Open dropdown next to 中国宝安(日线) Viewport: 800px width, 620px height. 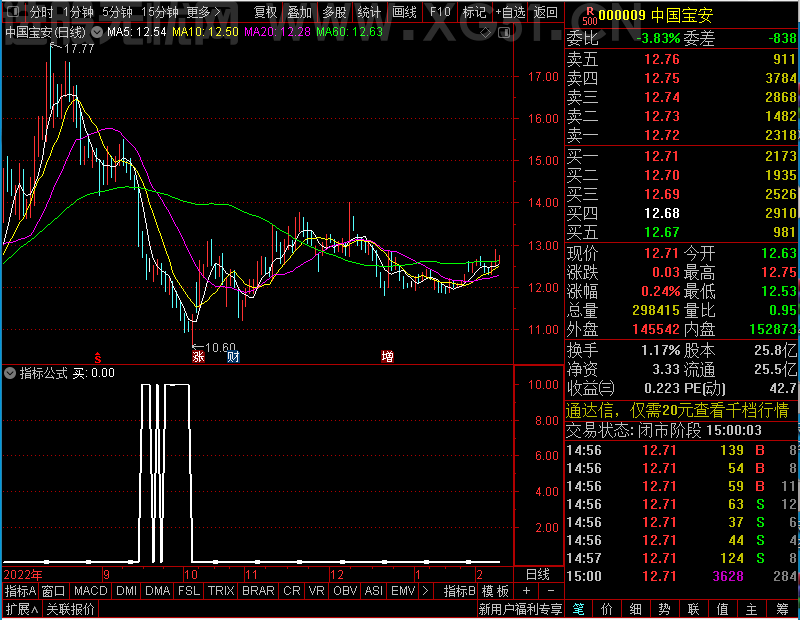click(x=96, y=32)
